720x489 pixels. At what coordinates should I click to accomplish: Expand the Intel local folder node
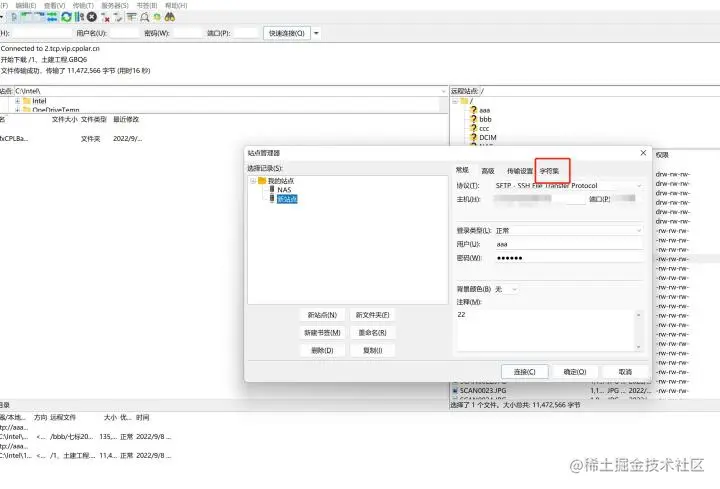point(17,101)
